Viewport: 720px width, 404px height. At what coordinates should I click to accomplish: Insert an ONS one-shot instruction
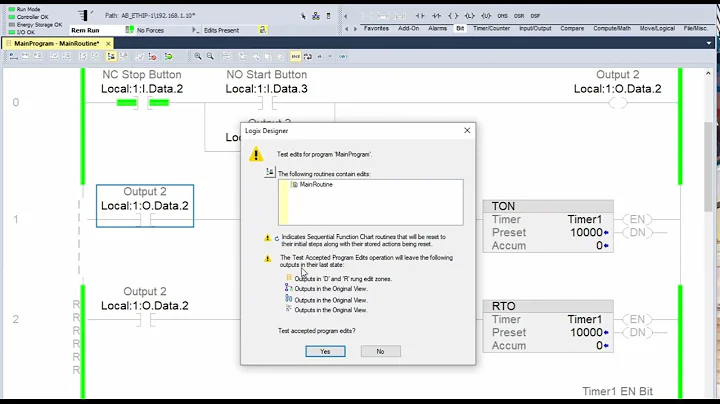click(x=502, y=16)
